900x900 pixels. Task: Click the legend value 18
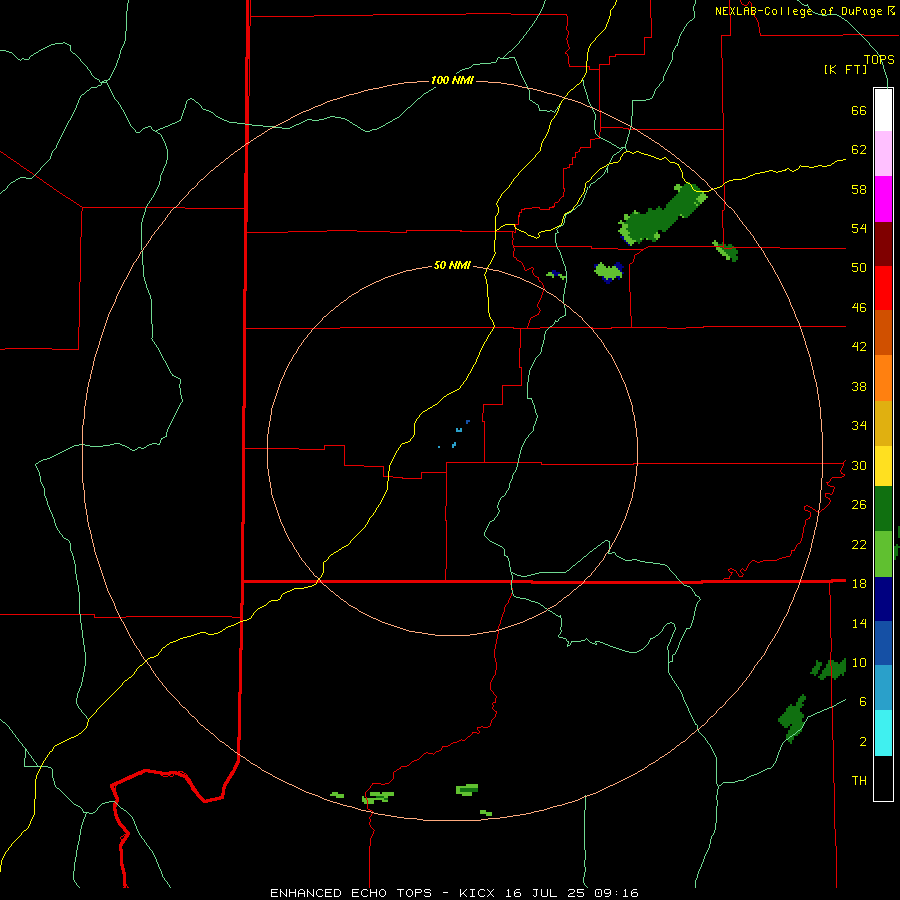coord(859,583)
